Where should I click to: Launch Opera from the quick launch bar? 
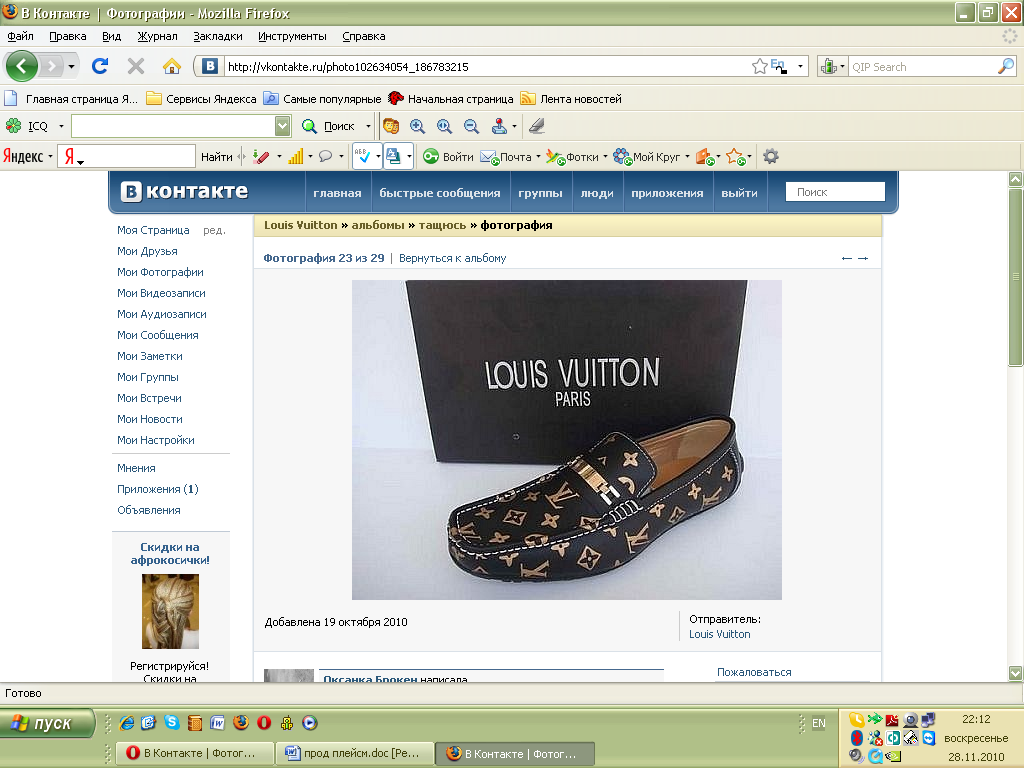(264, 722)
